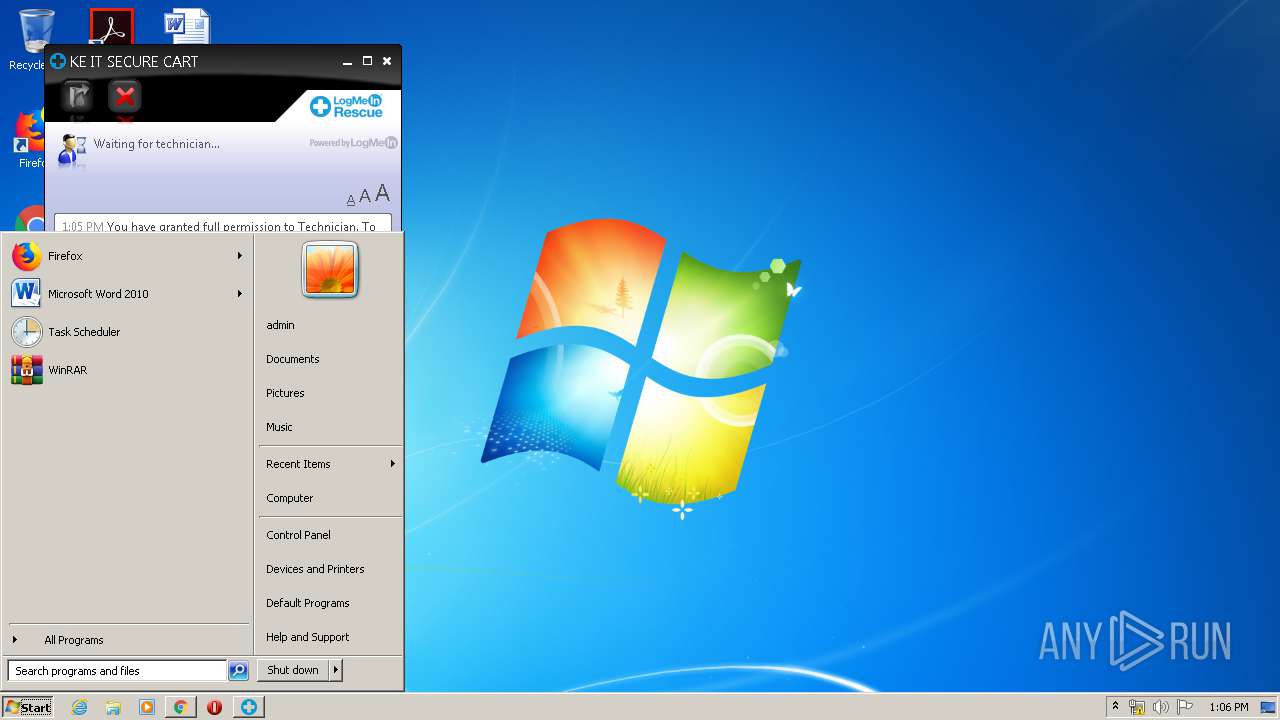Open Devices and Printers
Viewport: 1280px width, 720px height.
click(x=330, y=569)
